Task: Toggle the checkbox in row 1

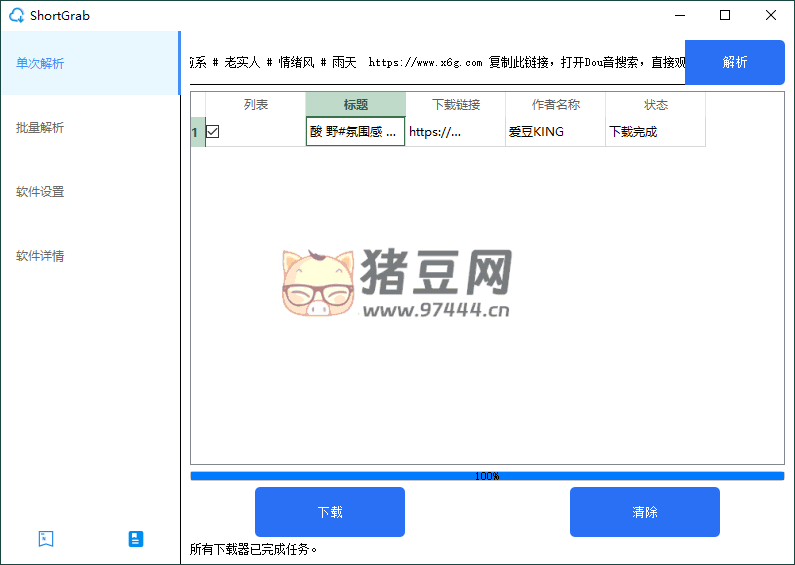Action: coord(213,131)
